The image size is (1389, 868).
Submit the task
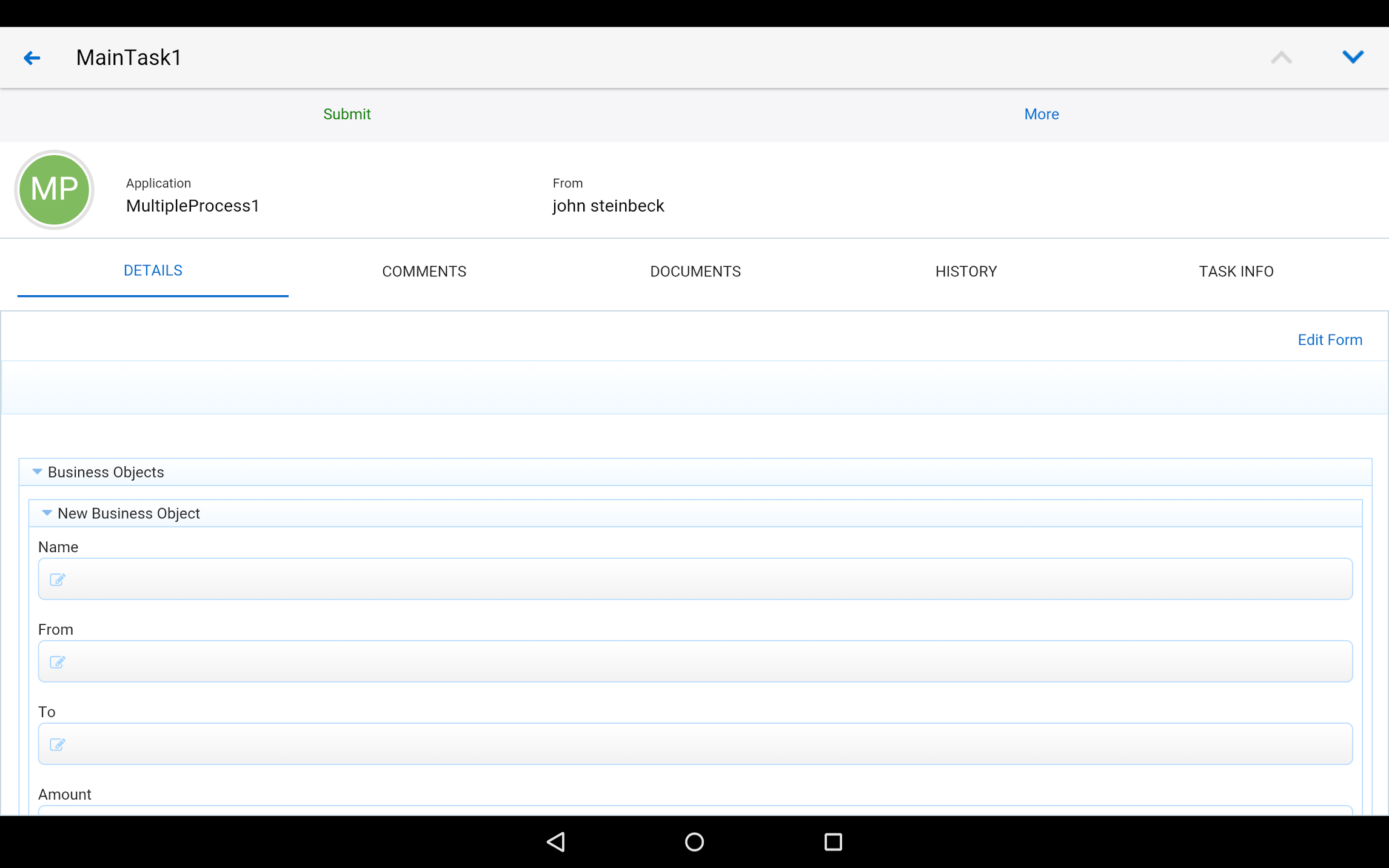pyautogui.click(x=347, y=114)
